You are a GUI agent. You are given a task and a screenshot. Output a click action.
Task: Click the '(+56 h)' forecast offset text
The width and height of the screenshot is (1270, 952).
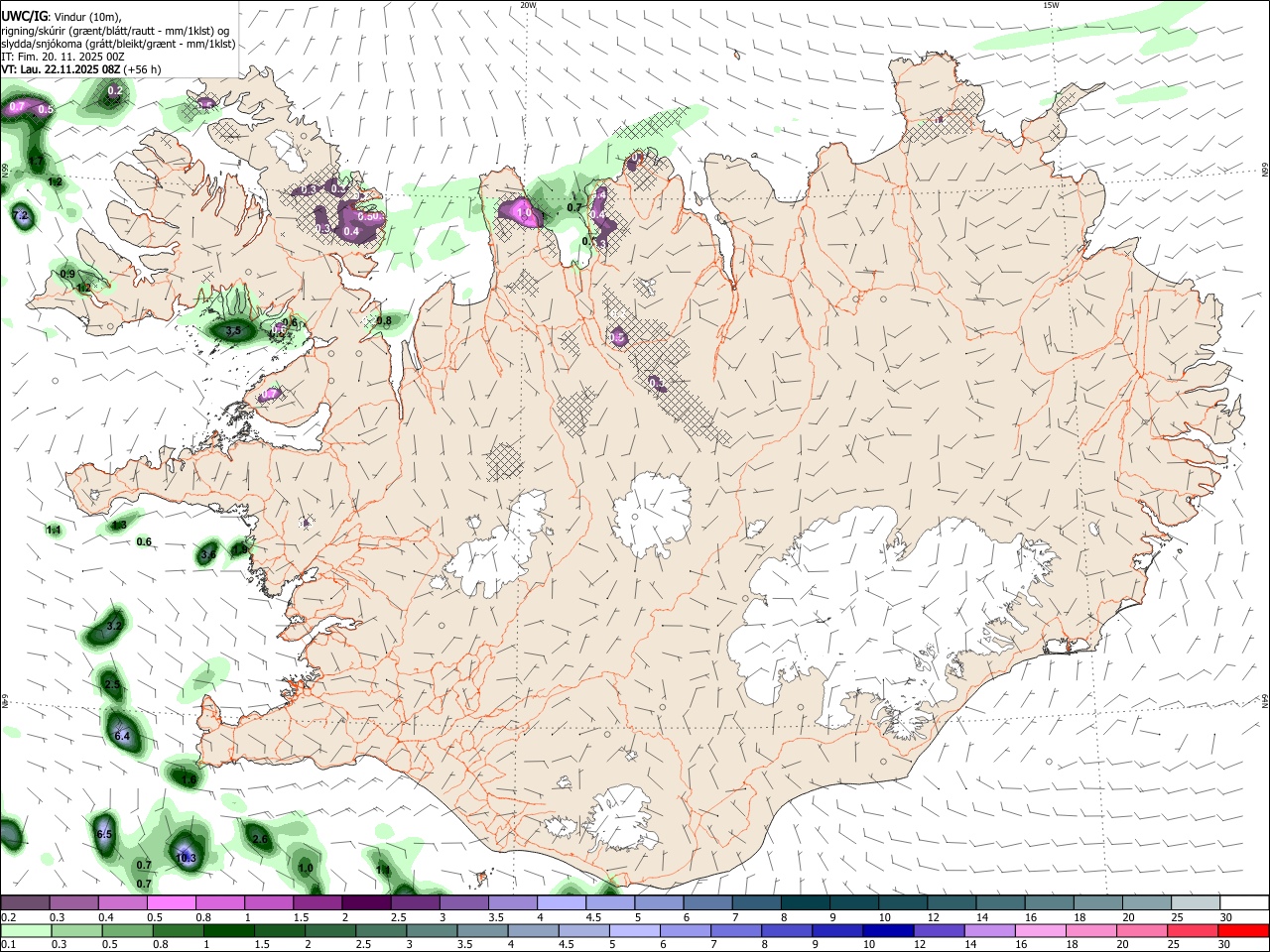click(x=143, y=69)
